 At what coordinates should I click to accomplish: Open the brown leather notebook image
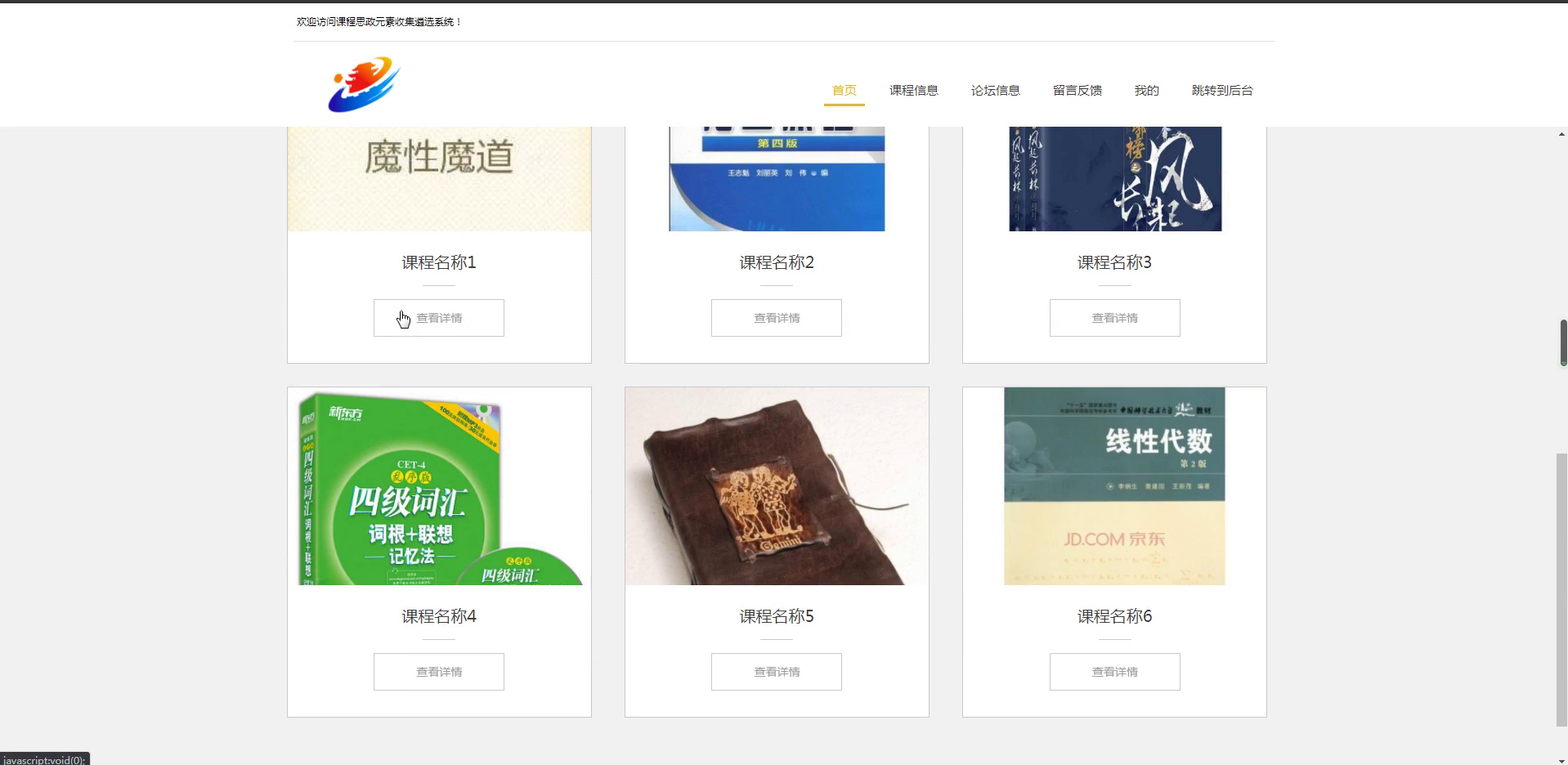coord(777,486)
